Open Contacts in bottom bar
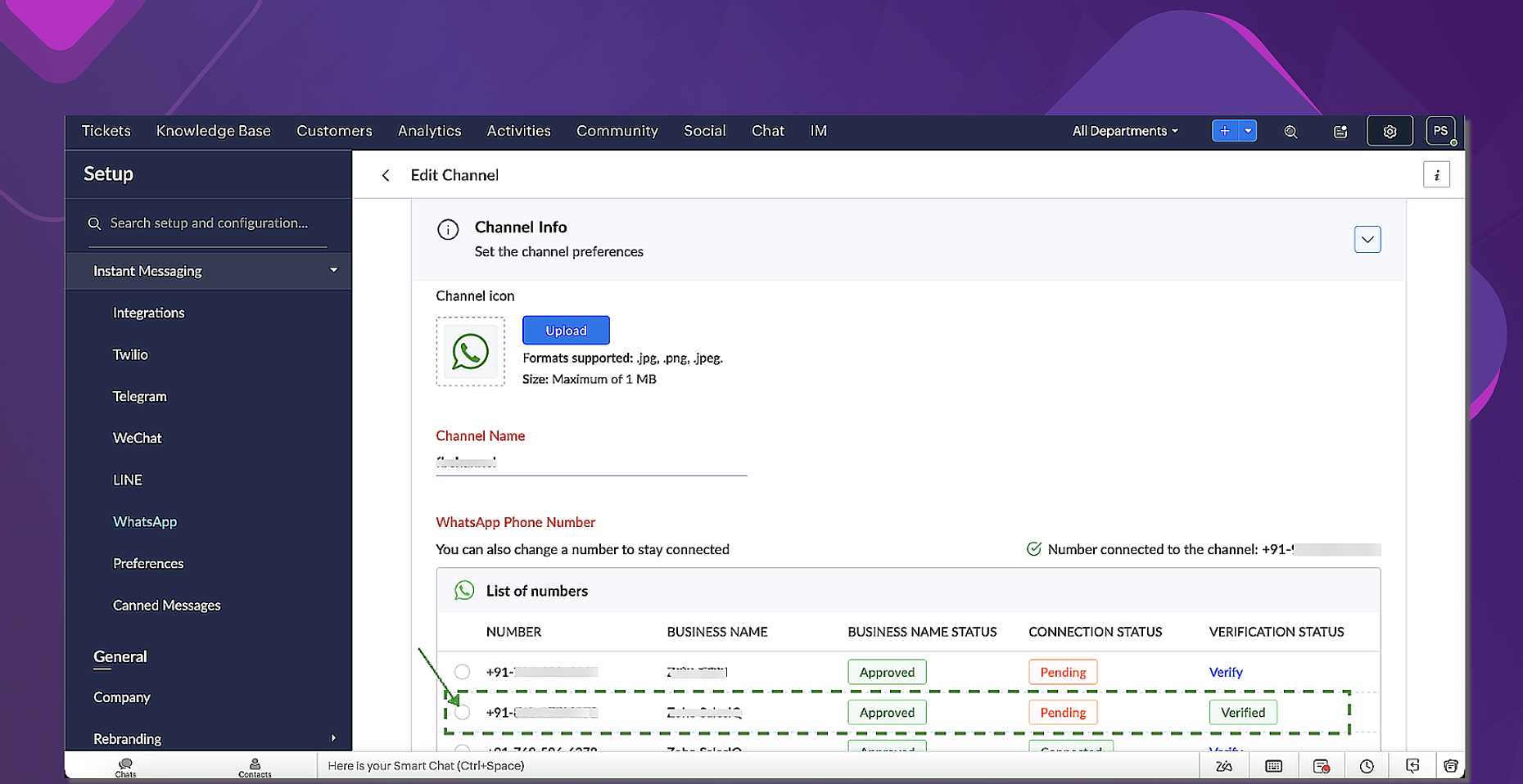 point(255,766)
